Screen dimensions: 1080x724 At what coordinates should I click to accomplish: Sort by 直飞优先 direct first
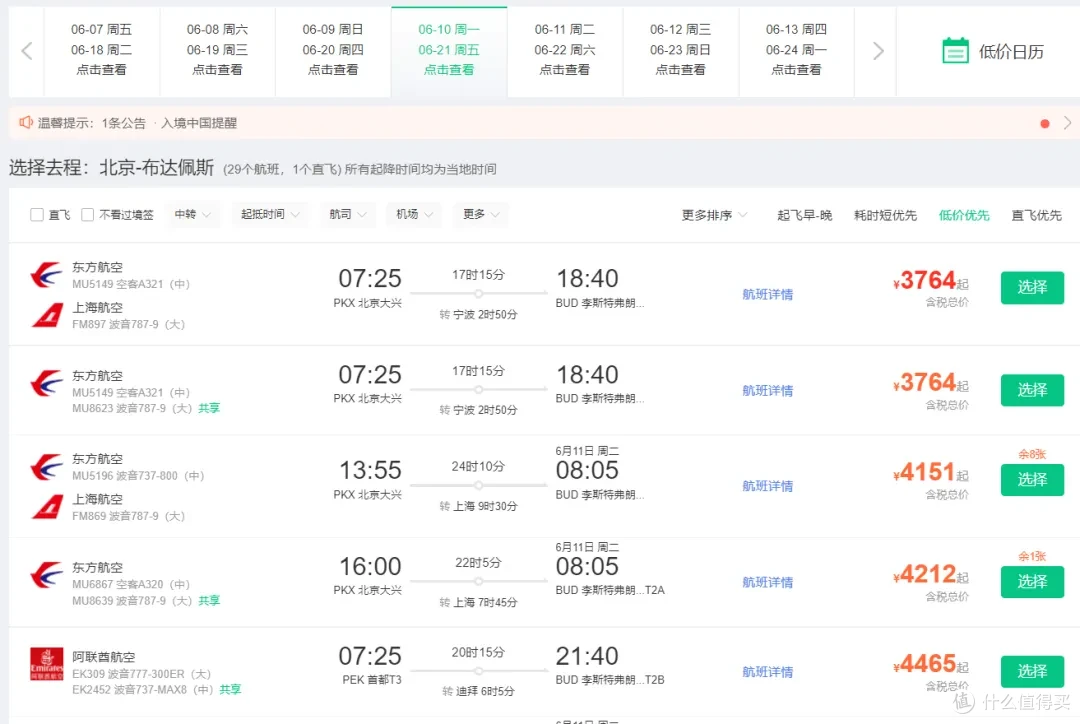click(1037, 215)
